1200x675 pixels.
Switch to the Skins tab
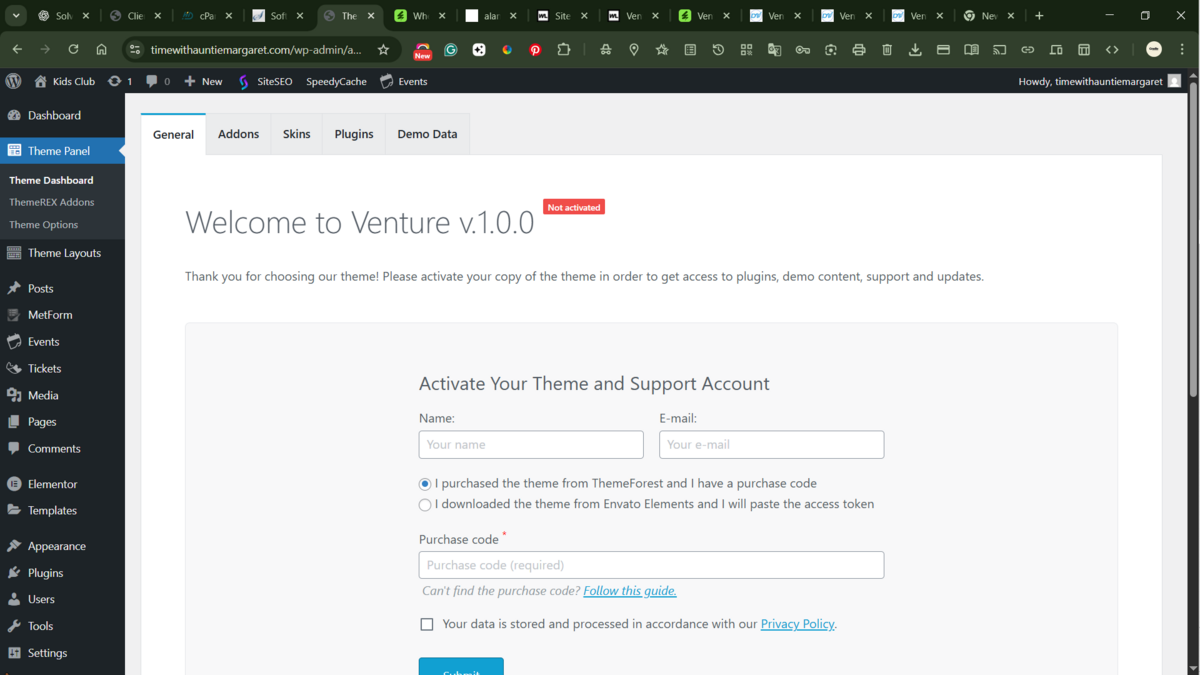[296, 134]
